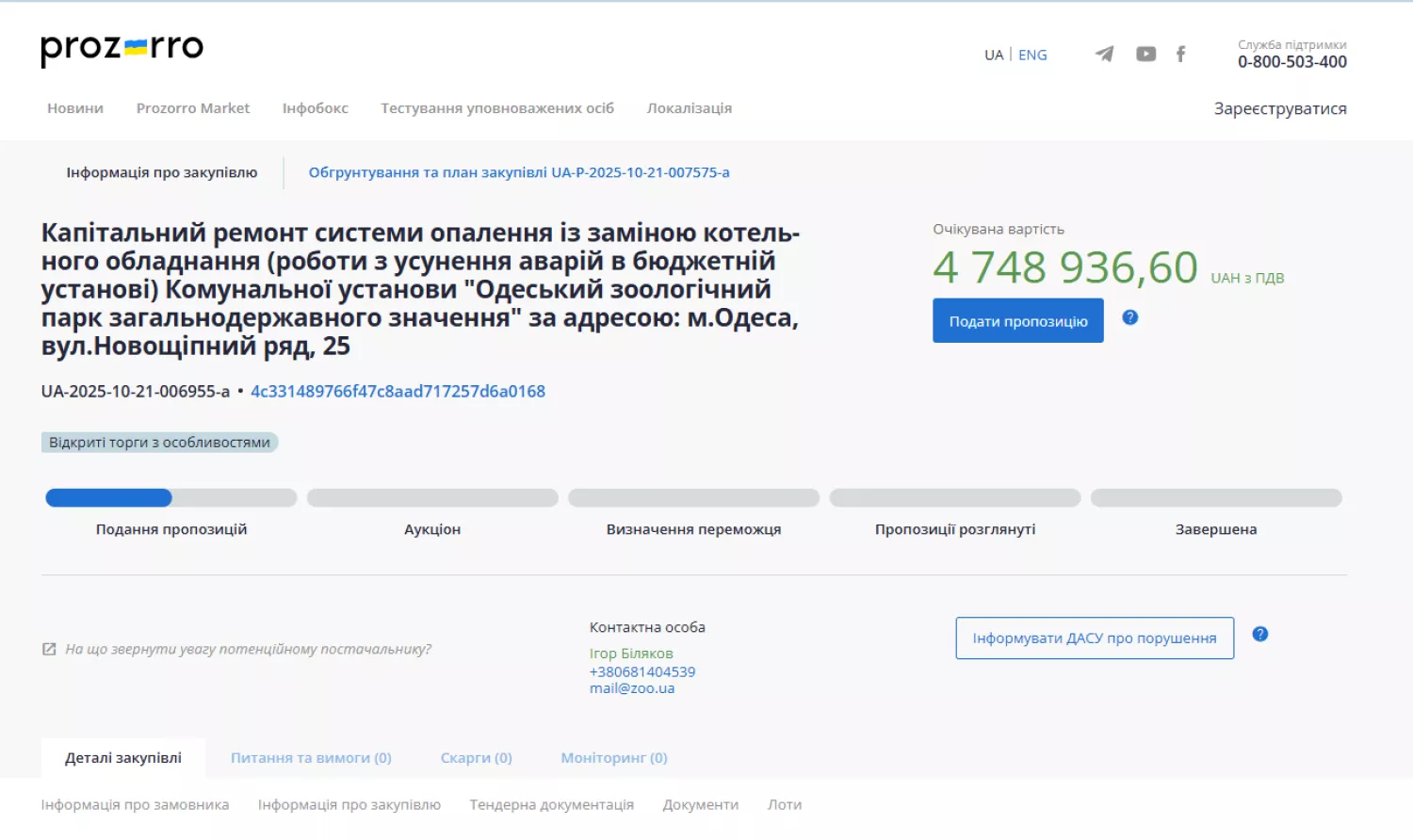Click help icon beside Інформувати ДАСУ button
Image resolution: width=1413 pixels, height=840 pixels.
[1259, 634]
